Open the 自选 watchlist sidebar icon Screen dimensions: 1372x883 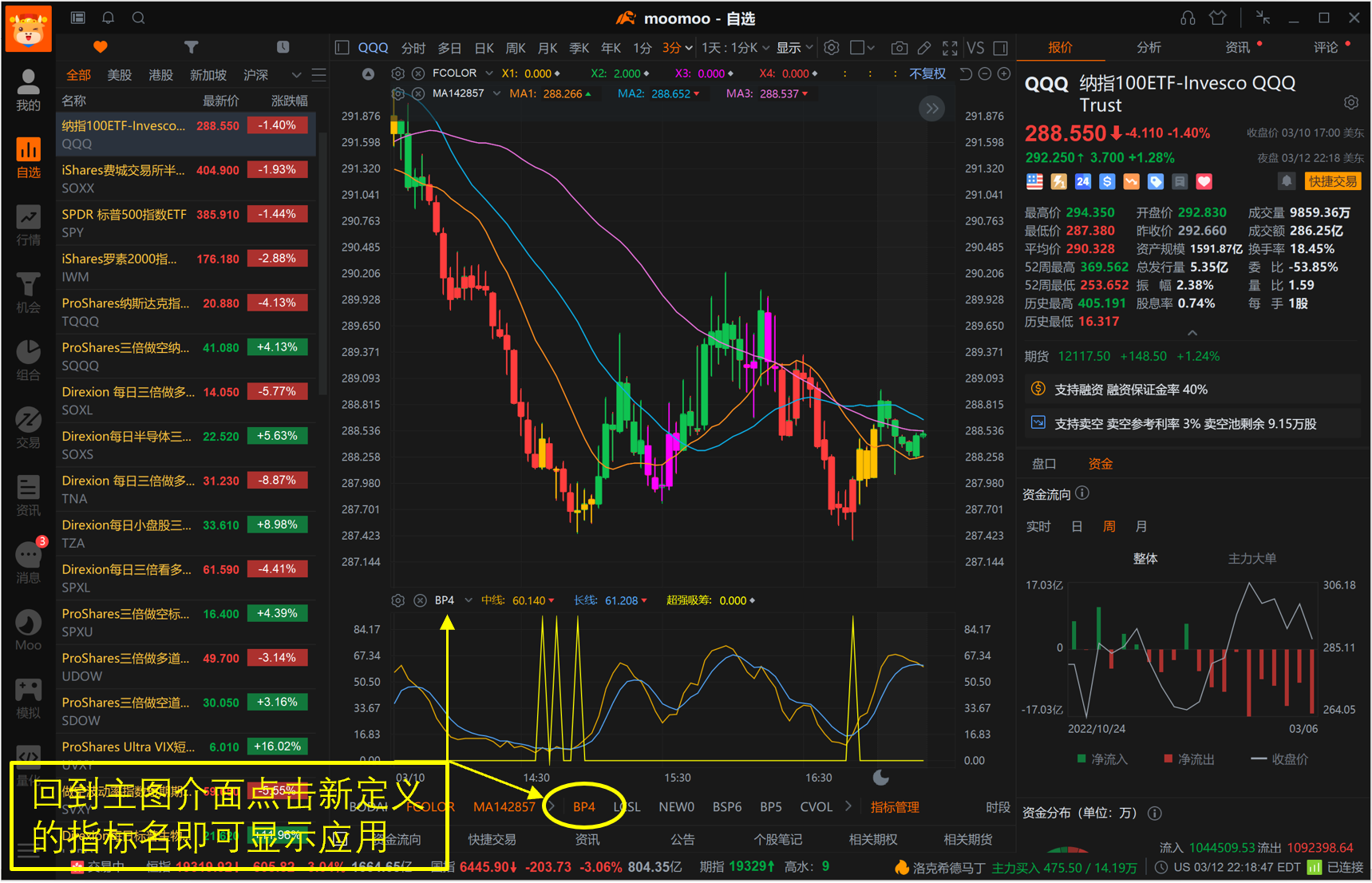28,156
